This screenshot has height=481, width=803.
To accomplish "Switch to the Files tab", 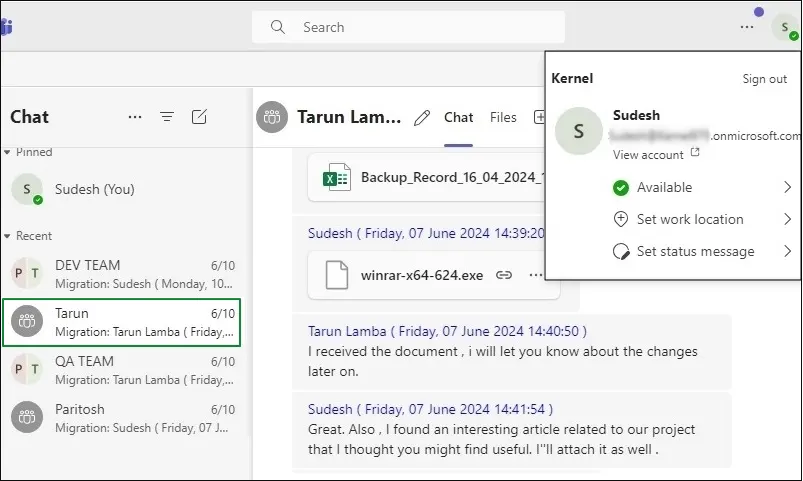I will pos(503,117).
